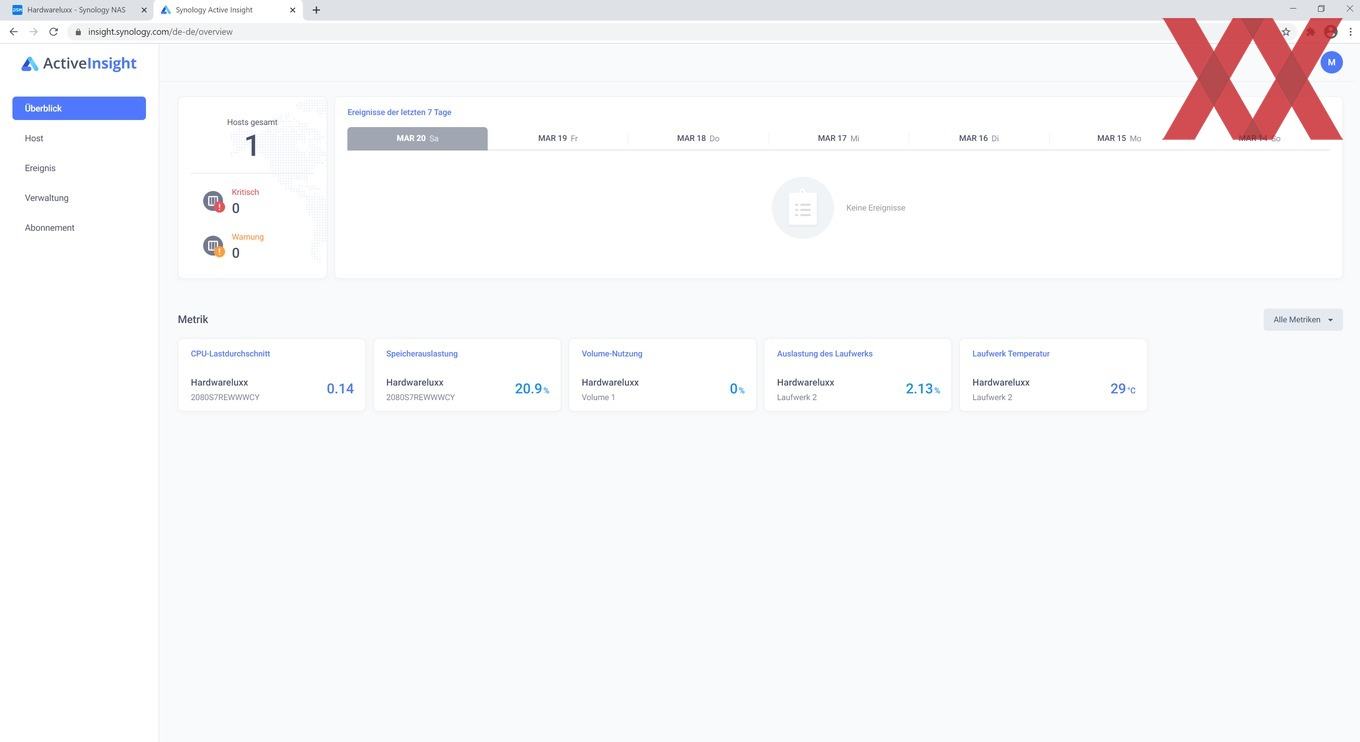Select the MAR 17 Mi day tab
Viewport: 1360px width, 742px height.
tap(839, 138)
